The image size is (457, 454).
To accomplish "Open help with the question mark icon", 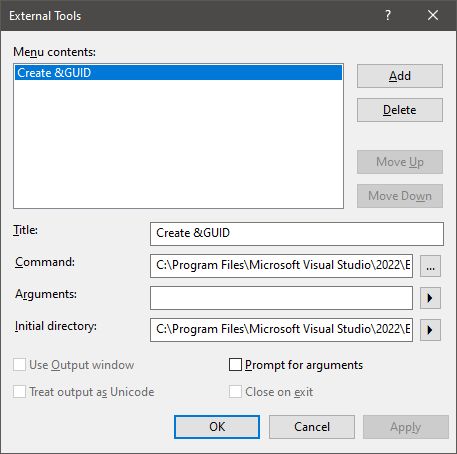I will coord(388,15).
